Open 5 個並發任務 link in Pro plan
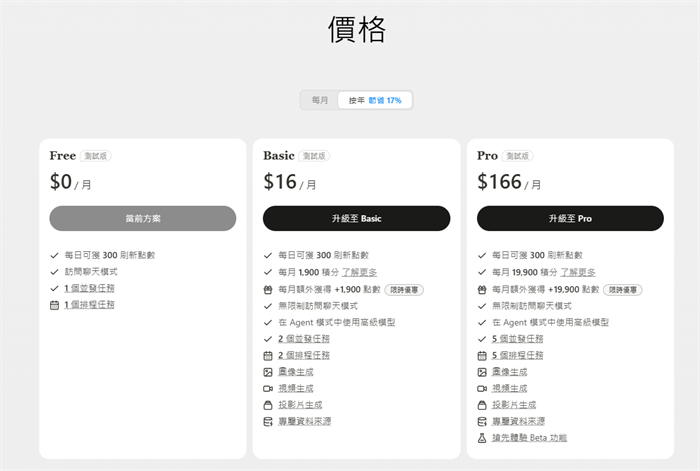The width and height of the screenshot is (700, 471). [517, 339]
